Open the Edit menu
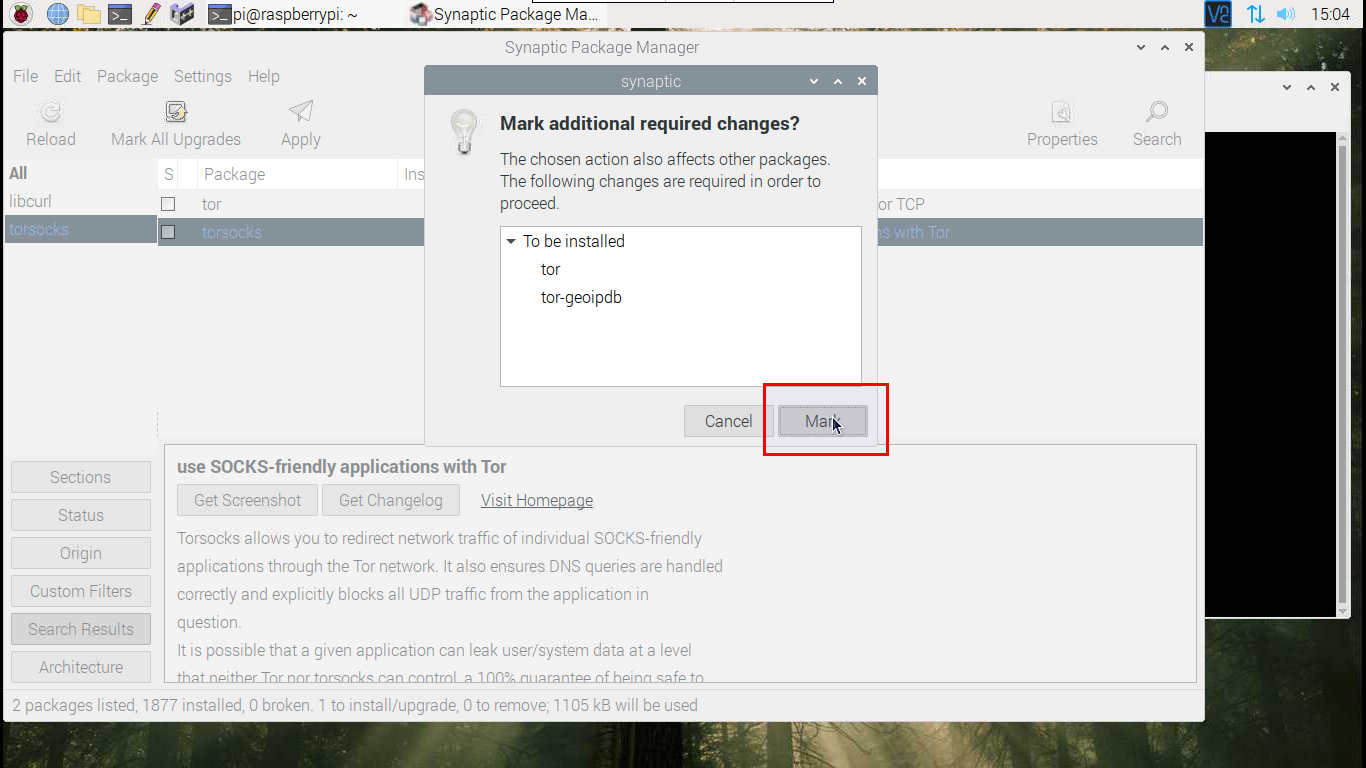 [x=67, y=76]
